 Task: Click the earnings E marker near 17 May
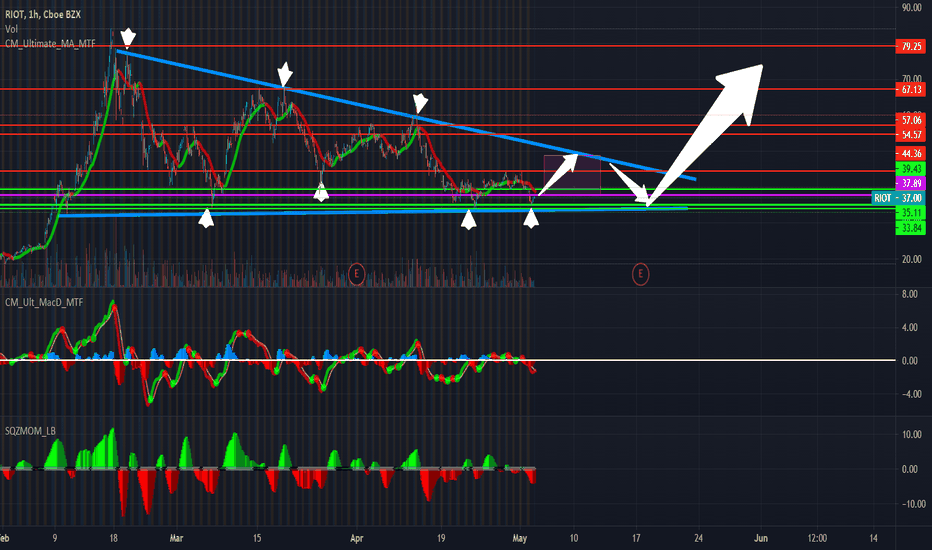[640, 274]
